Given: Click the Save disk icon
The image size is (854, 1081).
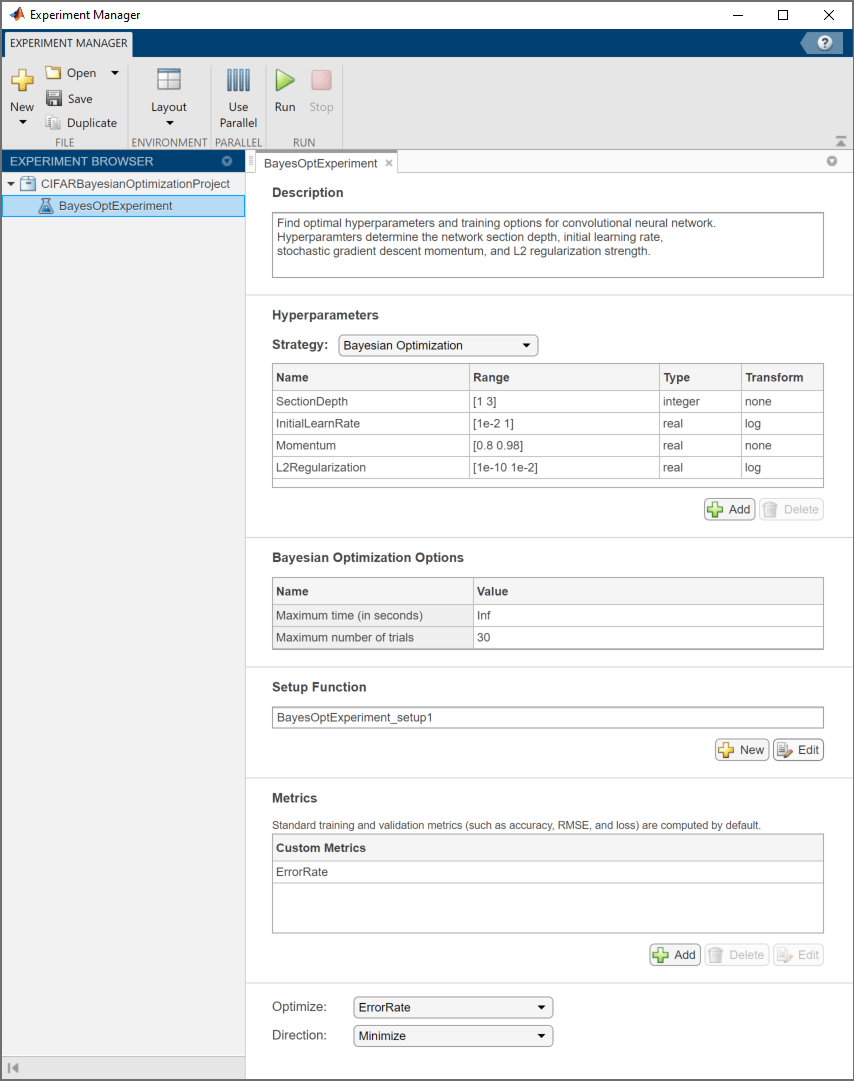Looking at the screenshot, I should (54, 98).
